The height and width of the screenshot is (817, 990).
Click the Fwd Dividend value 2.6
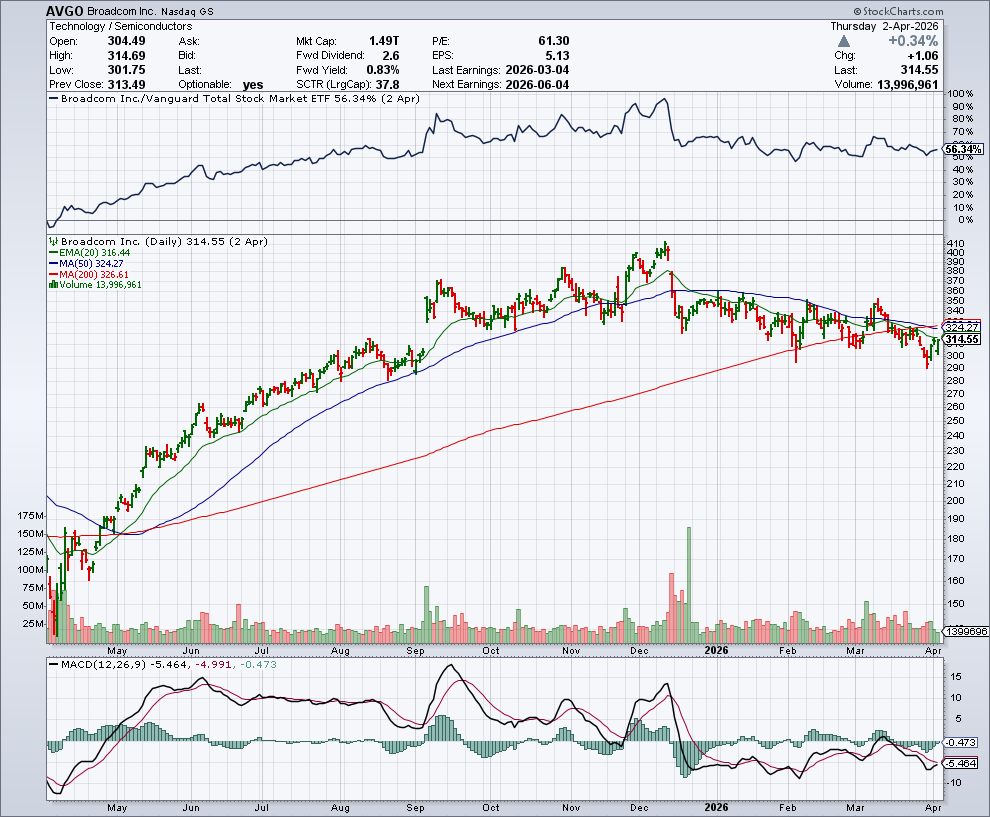pyautogui.click(x=391, y=56)
